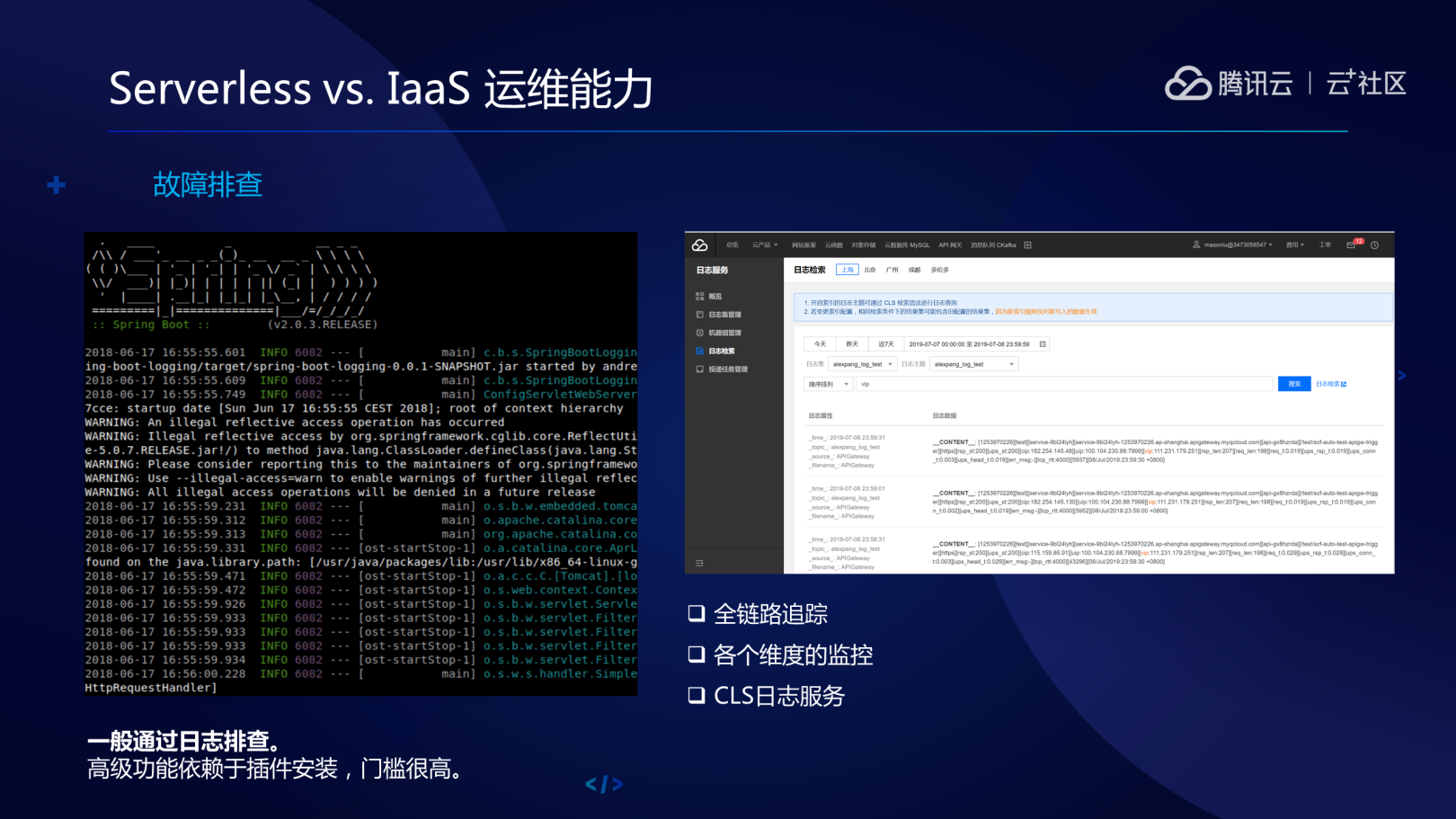Viewport: 1456px width, 819px height.
Task: Click the 日志数据 column header
Action: tap(945, 415)
